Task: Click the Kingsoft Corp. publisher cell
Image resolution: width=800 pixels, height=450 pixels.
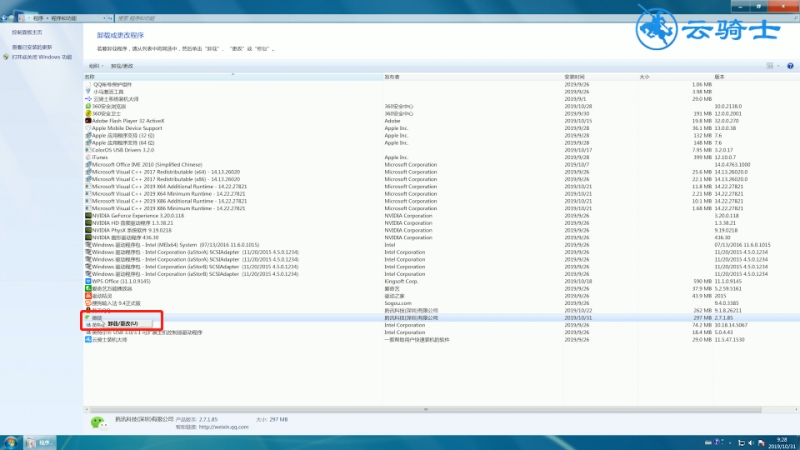Action: click(x=401, y=281)
